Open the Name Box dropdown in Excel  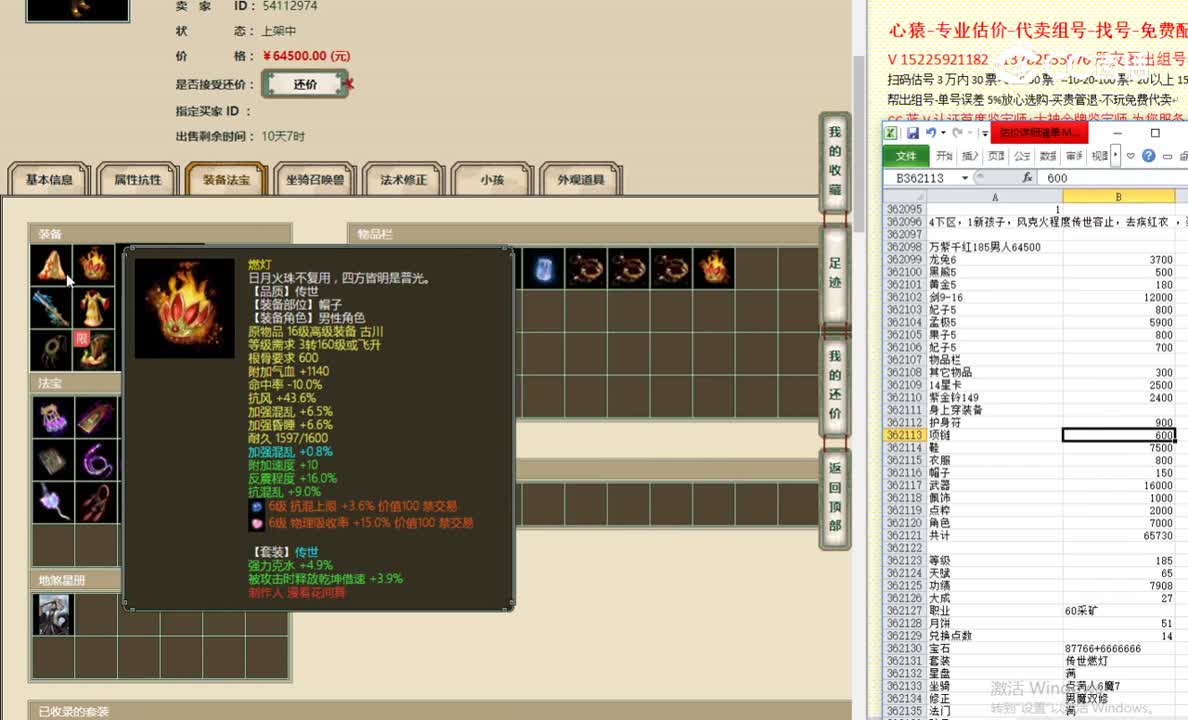964,178
